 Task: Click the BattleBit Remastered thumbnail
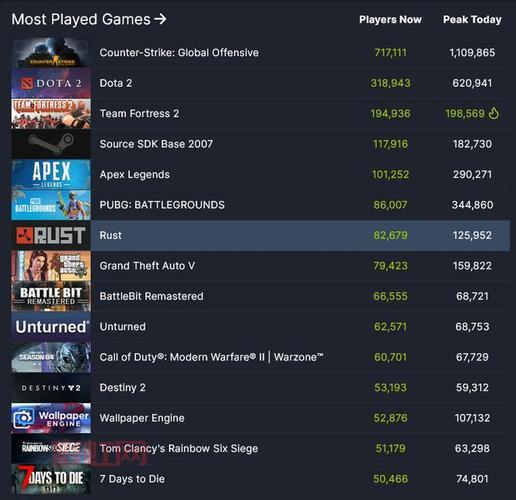point(51,296)
